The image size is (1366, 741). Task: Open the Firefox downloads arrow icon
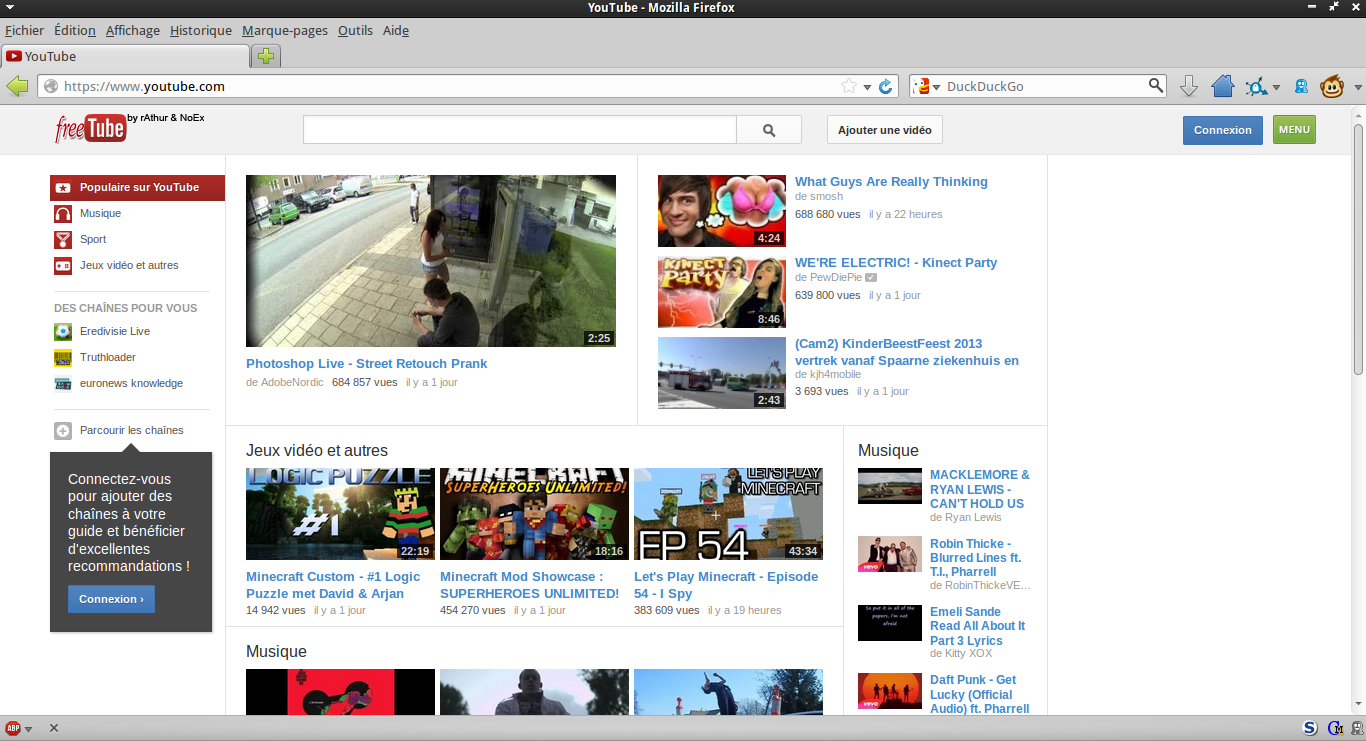pyautogui.click(x=1189, y=87)
